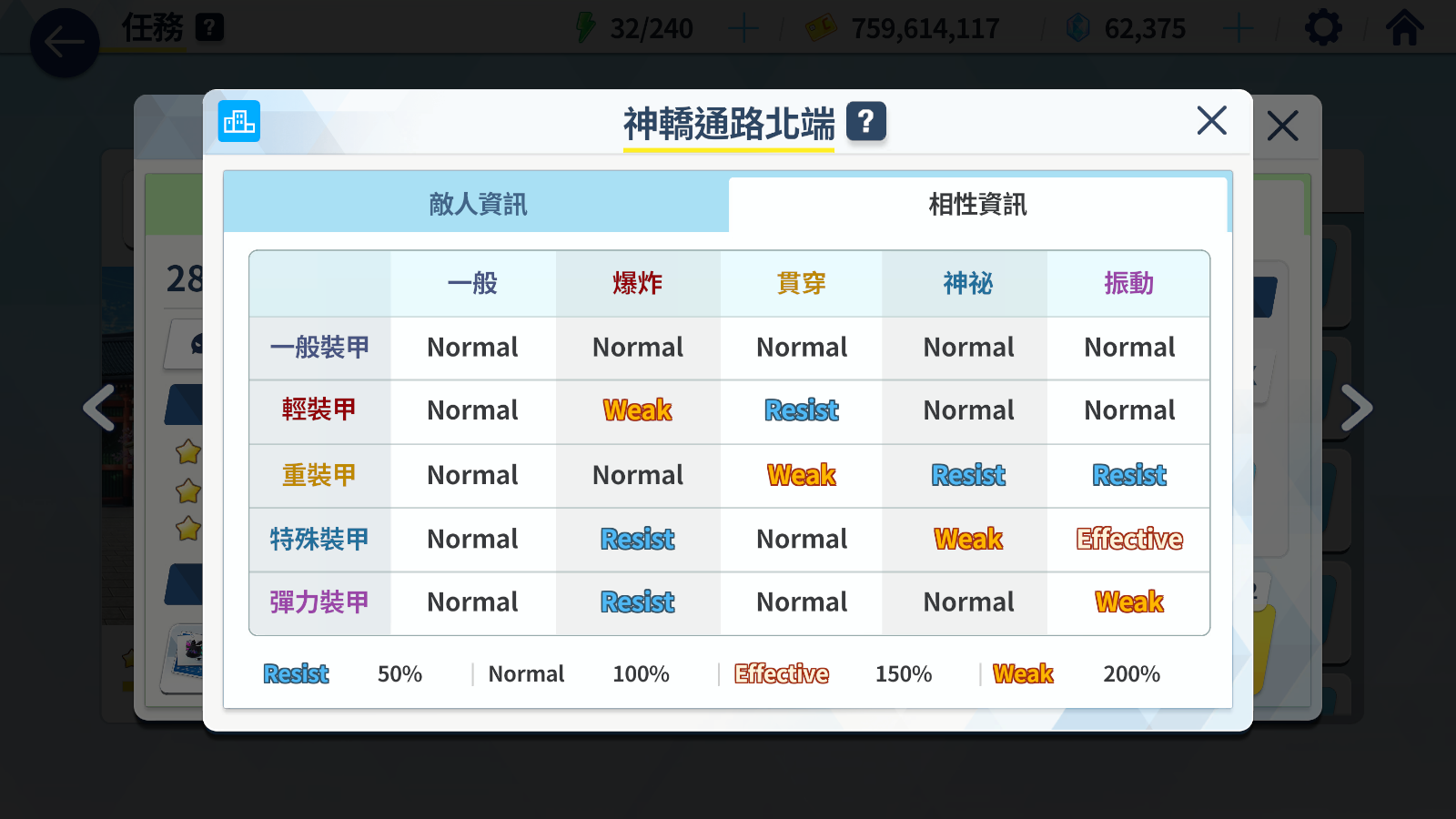Click the Weak 200% legend label
Screen dimensions: 1456x819
point(1023,674)
